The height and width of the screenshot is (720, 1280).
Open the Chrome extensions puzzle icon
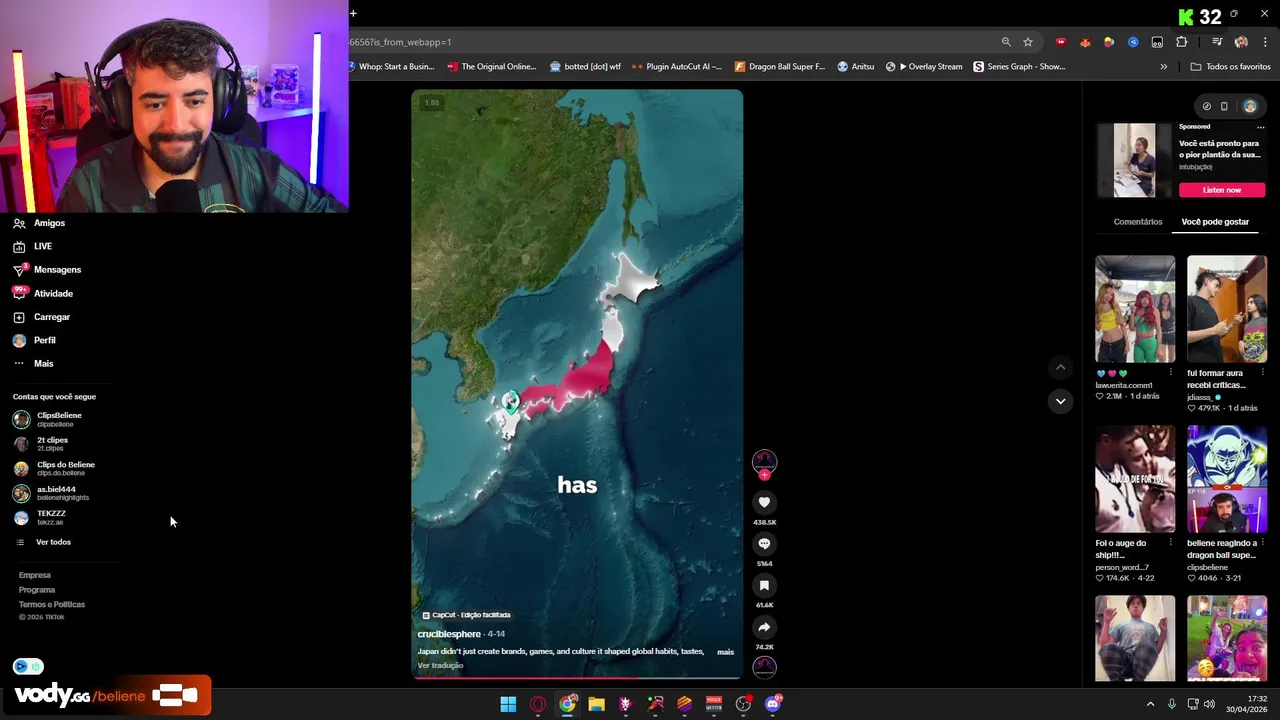point(1182,42)
